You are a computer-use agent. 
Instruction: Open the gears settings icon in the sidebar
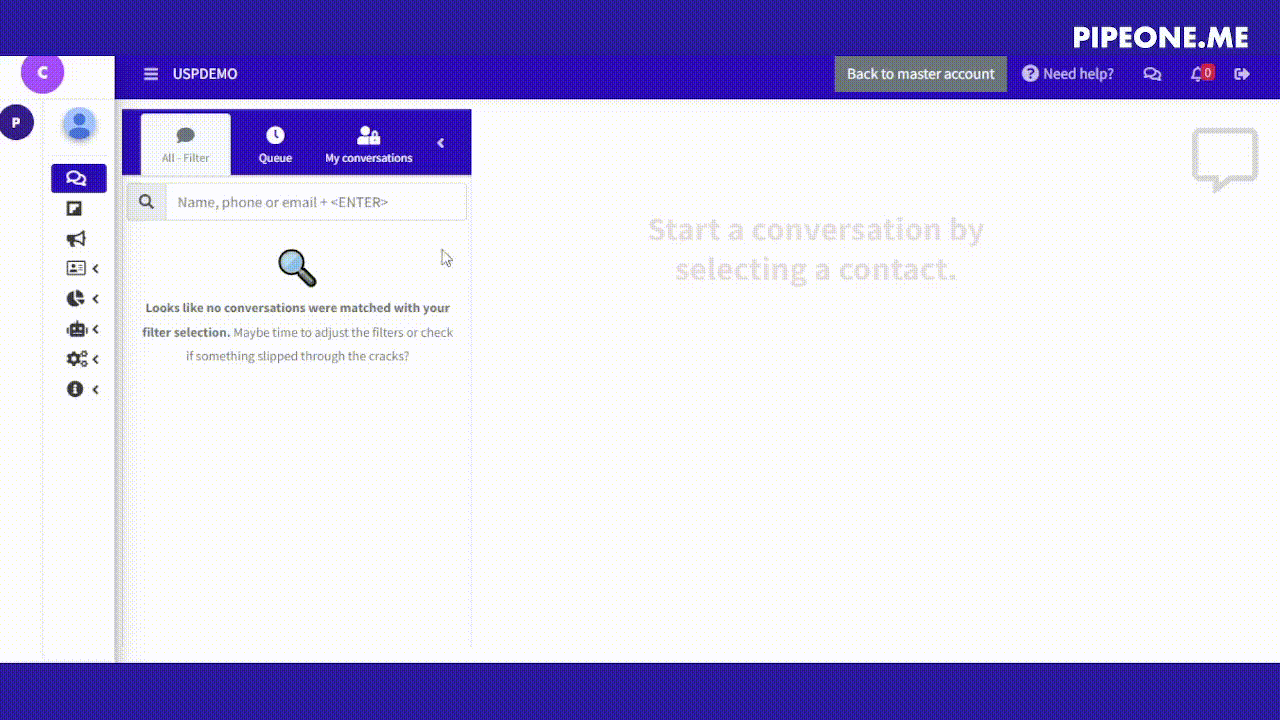(x=76, y=359)
